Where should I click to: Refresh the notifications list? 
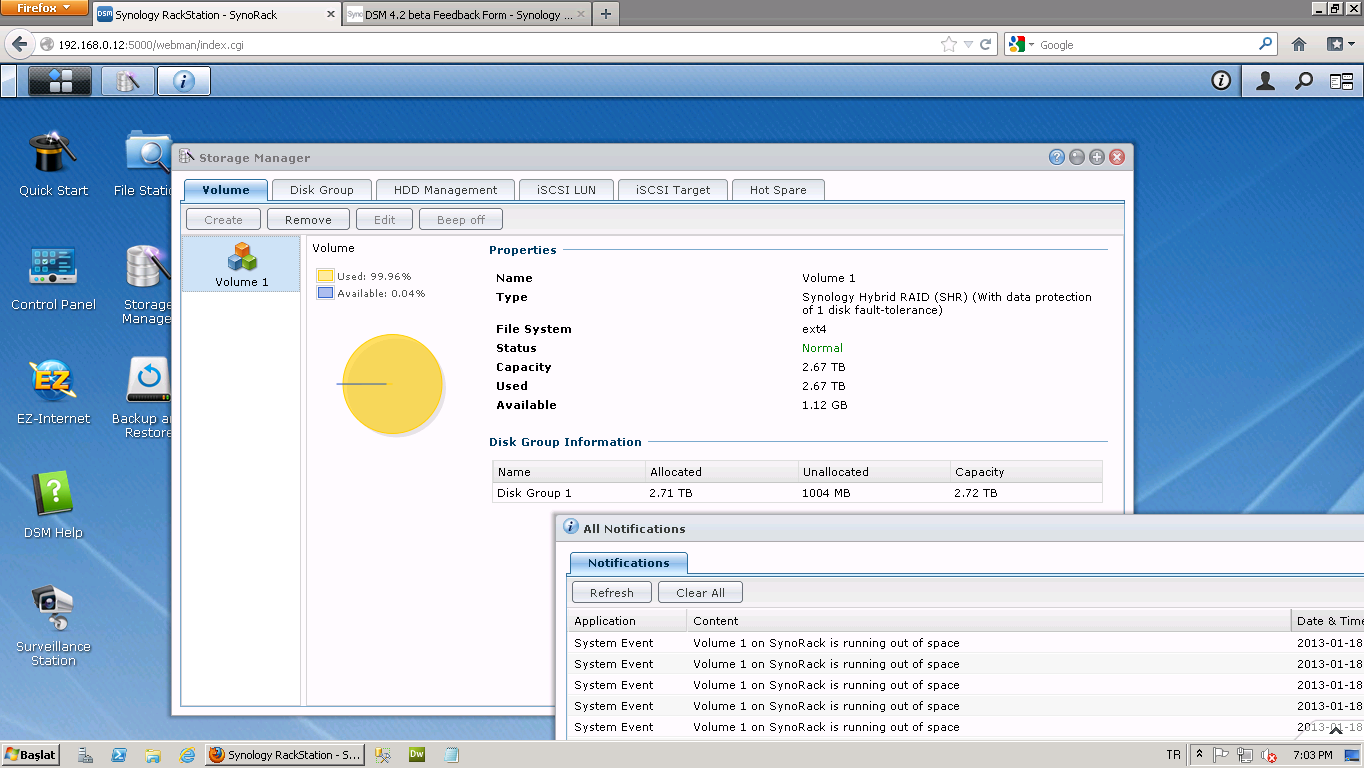tap(611, 593)
